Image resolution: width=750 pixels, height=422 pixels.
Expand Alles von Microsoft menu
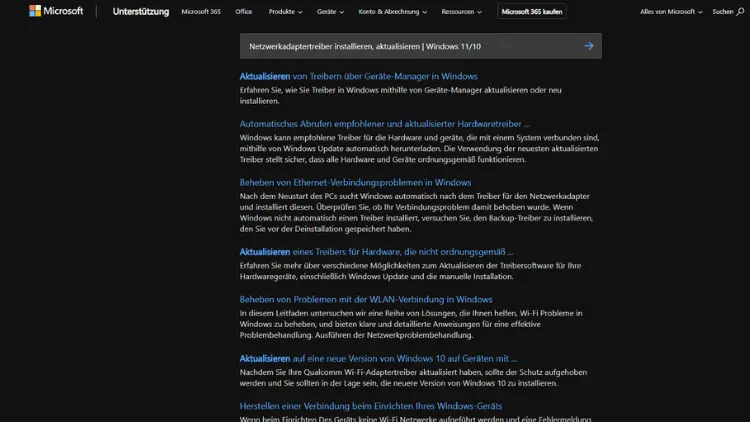click(671, 11)
